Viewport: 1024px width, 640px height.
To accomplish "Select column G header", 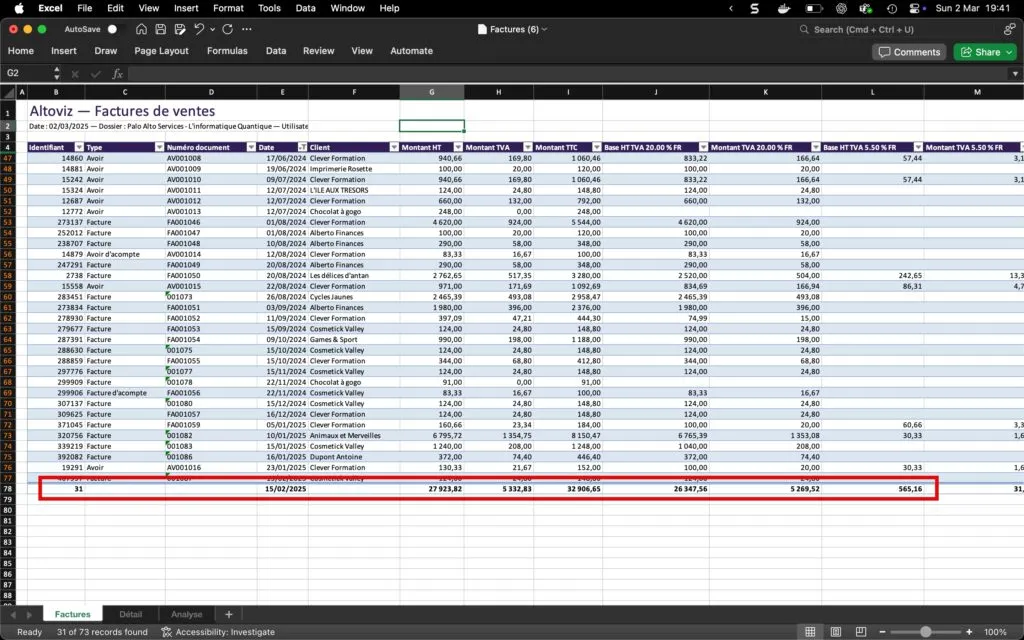I will click(432, 92).
